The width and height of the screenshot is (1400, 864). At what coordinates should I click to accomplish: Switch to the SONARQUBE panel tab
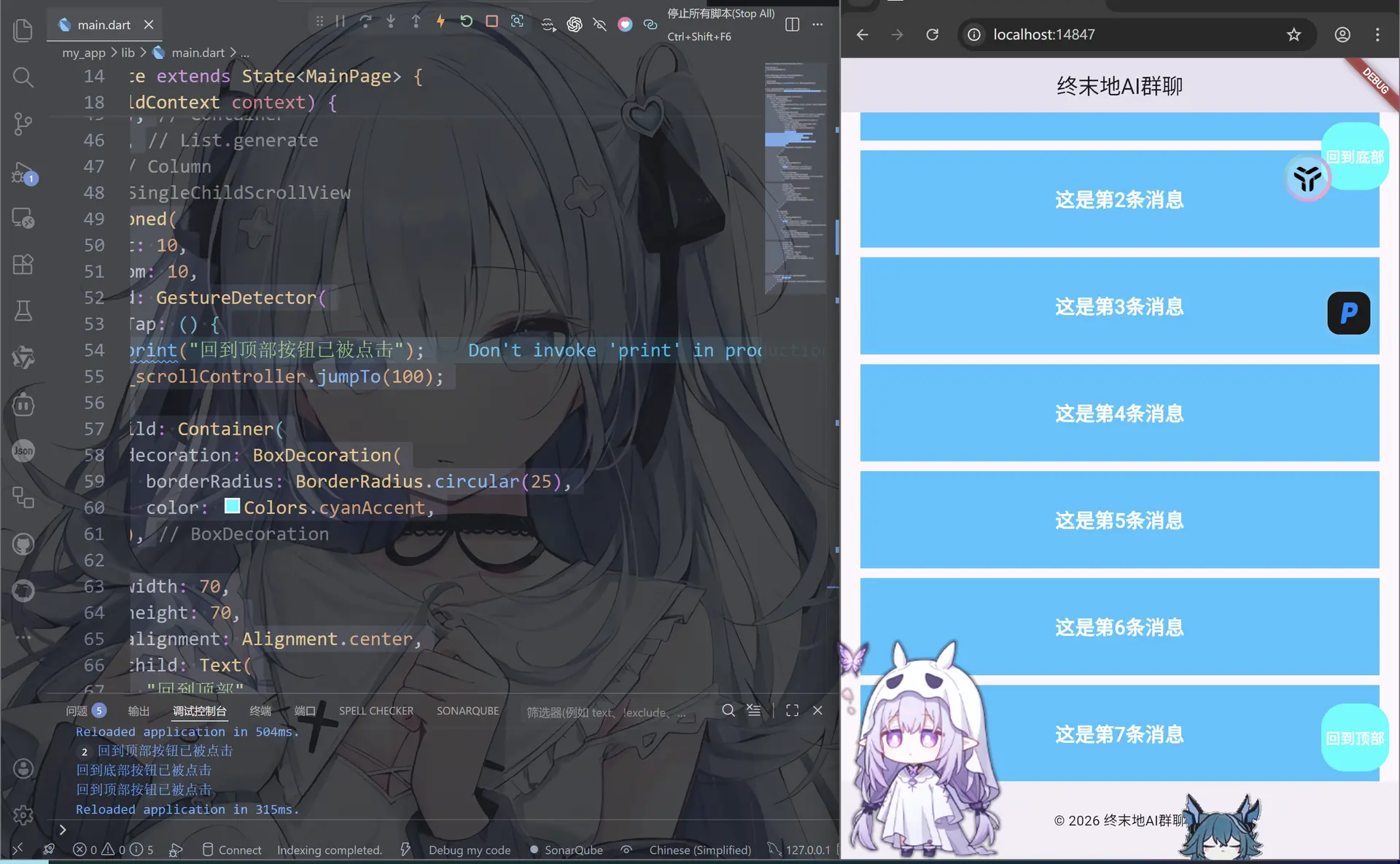point(468,711)
